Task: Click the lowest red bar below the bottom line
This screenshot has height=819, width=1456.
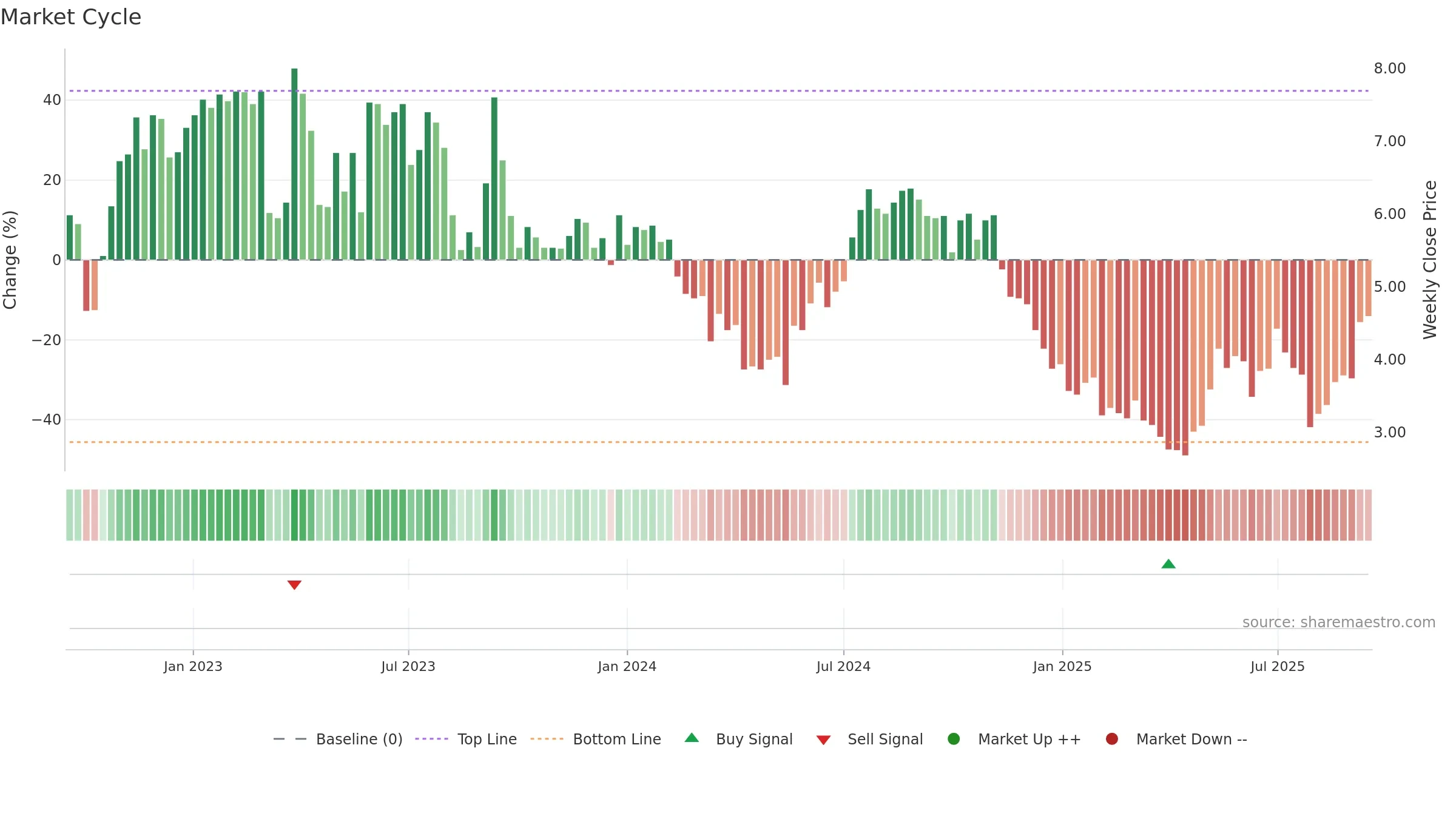Action: pyautogui.click(x=1185, y=358)
